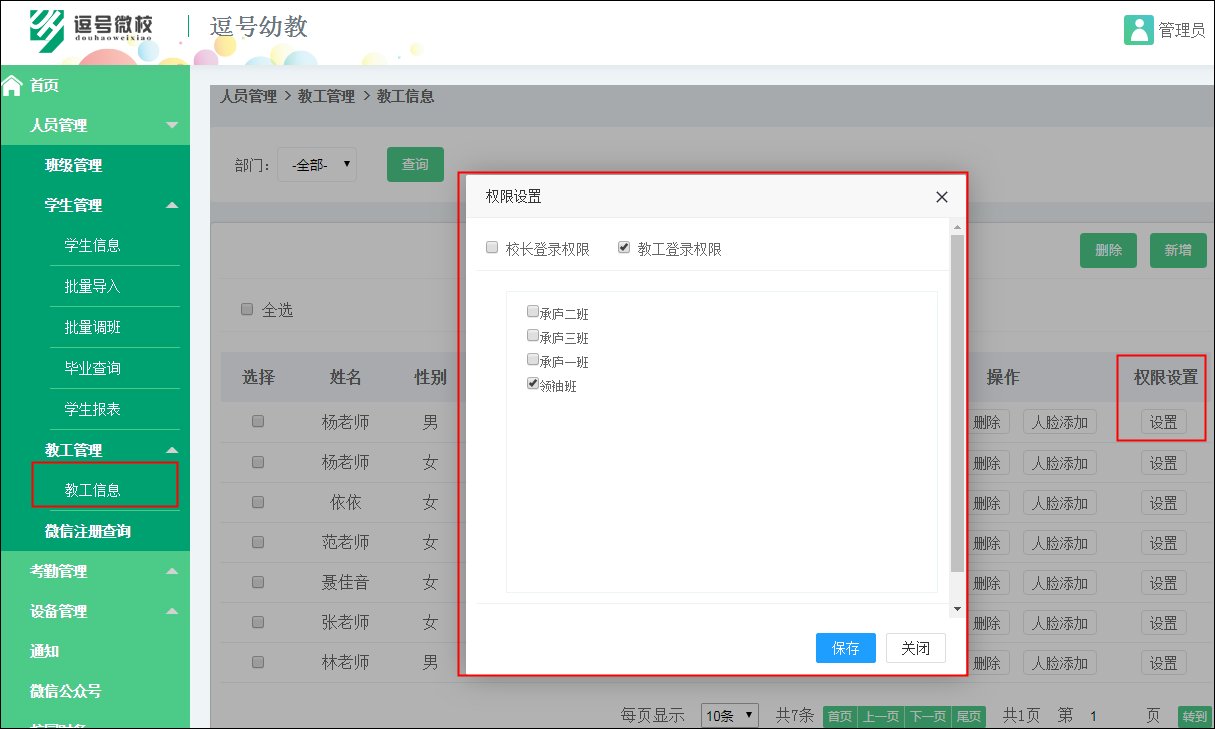The width and height of the screenshot is (1215, 729).
Task: Expand the 考勤管理 menu section
Action: (x=95, y=571)
